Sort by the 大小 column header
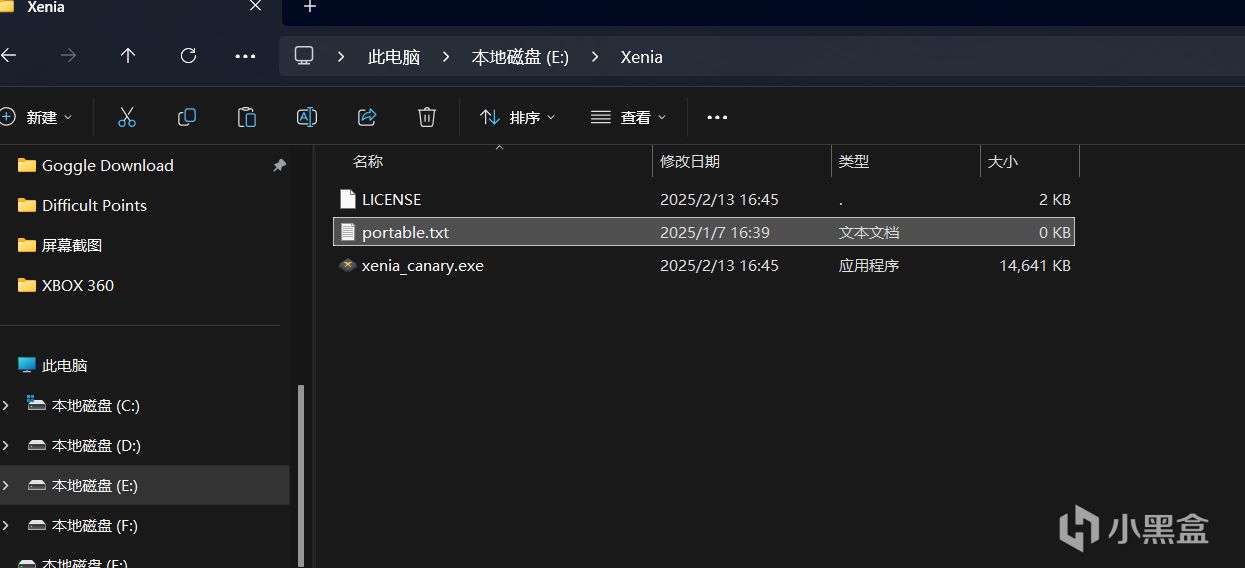 pos(1003,161)
